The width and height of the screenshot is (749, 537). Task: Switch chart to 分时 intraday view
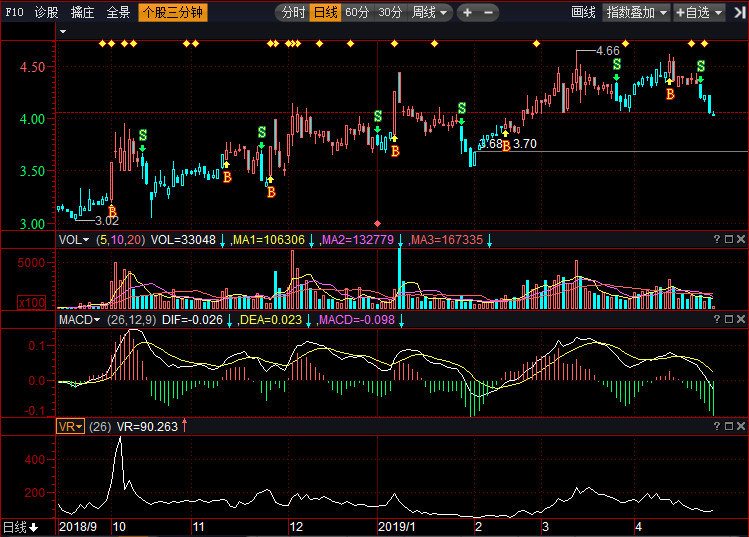click(293, 12)
